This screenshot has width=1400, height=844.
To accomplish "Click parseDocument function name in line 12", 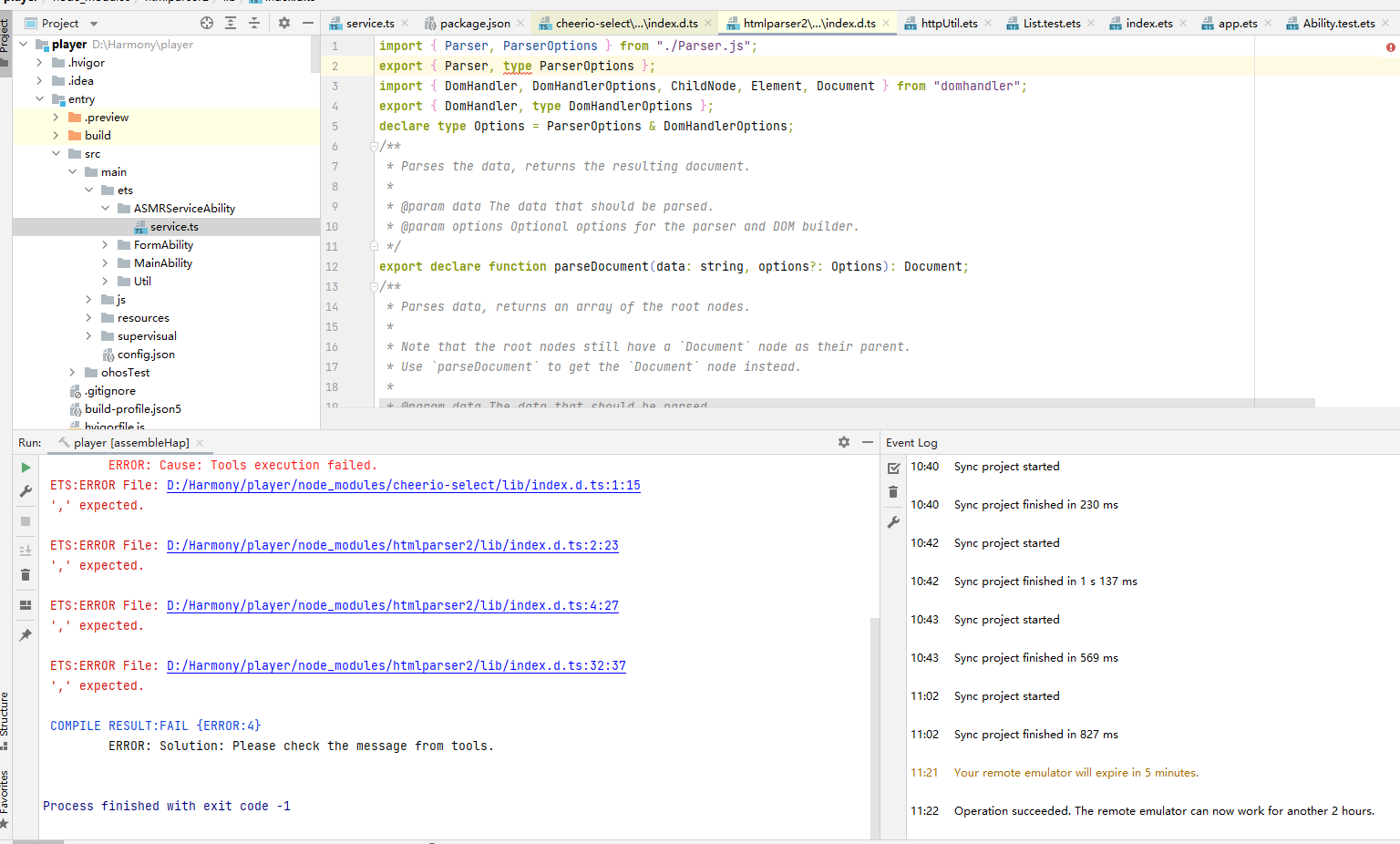I will coord(602,267).
